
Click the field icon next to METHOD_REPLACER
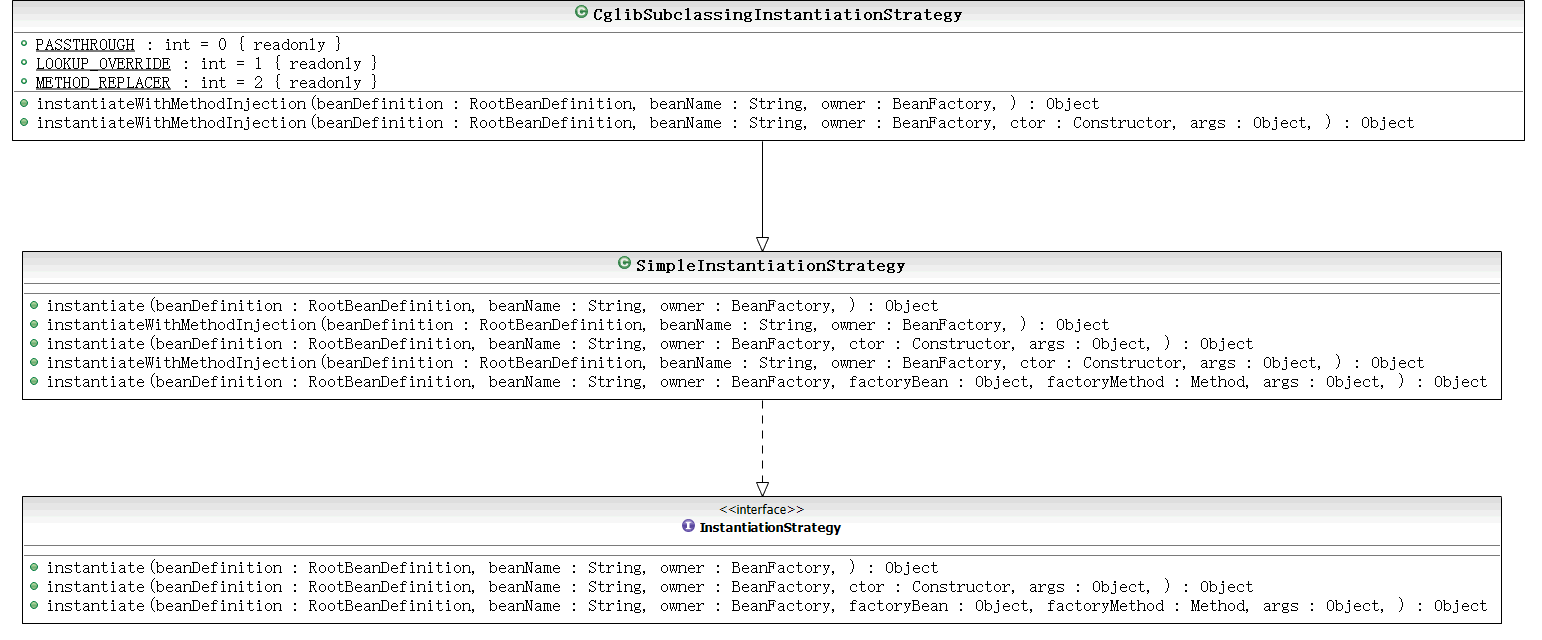coord(24,83)
